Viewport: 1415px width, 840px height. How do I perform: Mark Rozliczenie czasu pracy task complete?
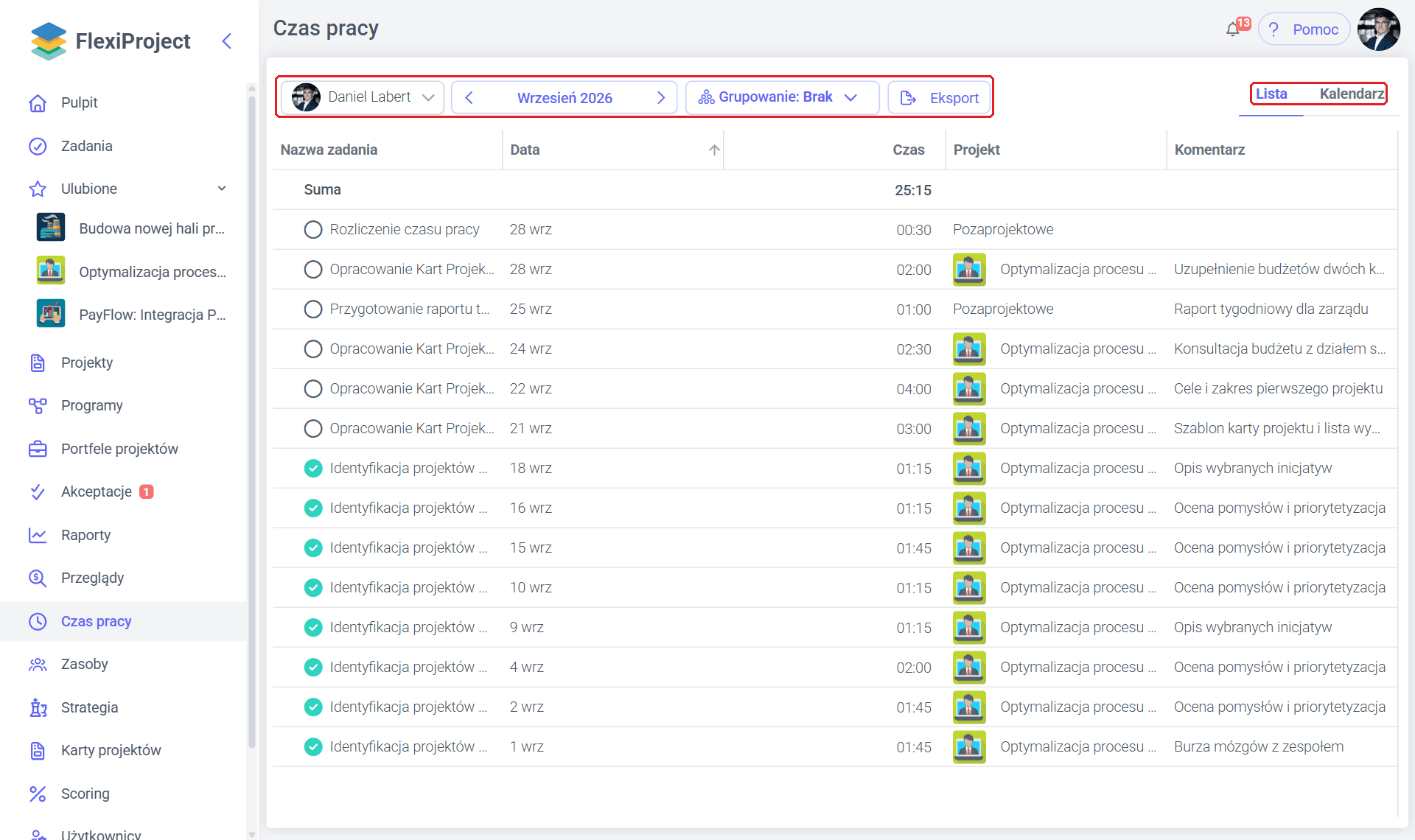313,229
